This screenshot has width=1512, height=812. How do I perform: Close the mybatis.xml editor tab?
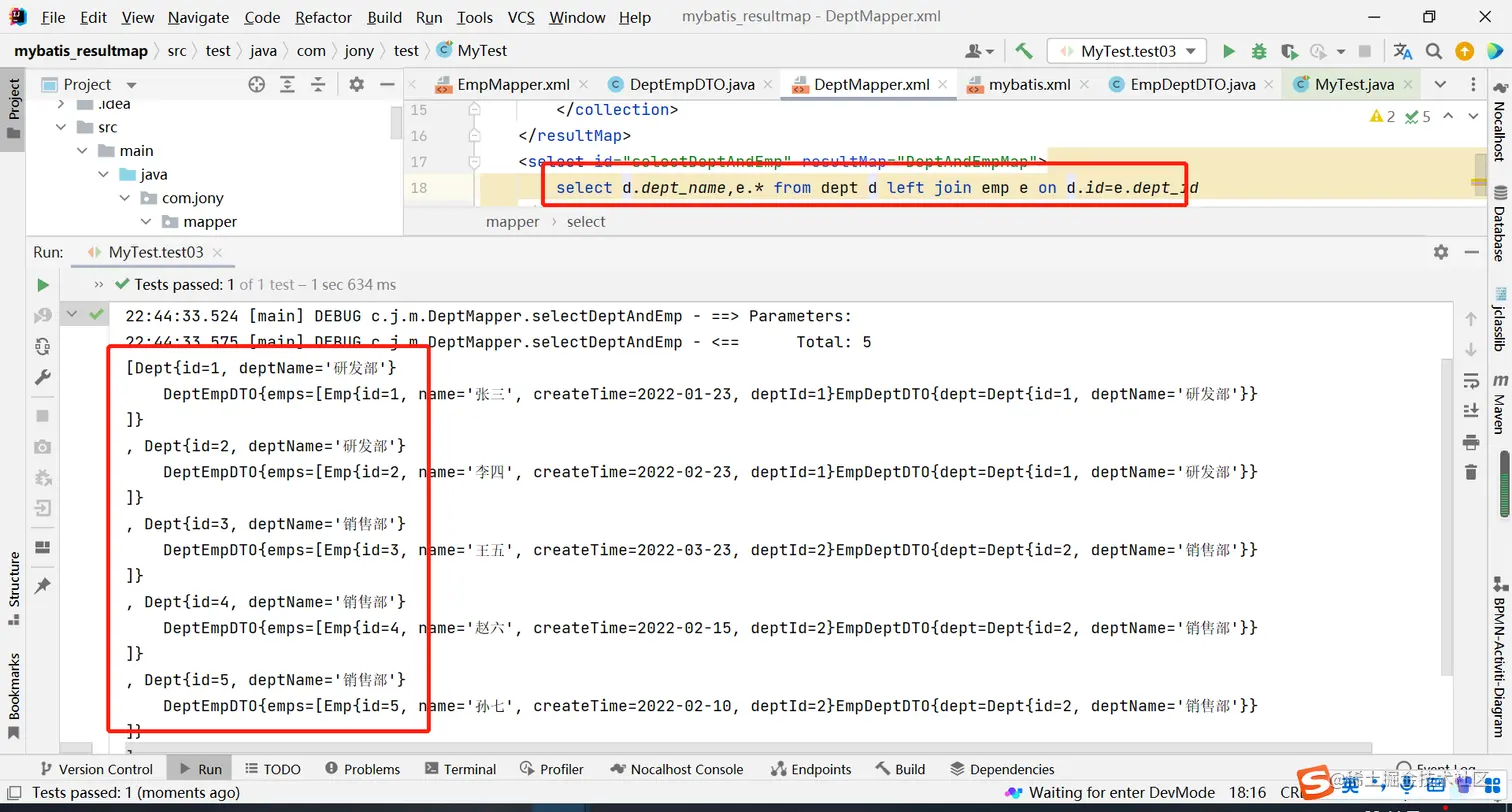[1085, 85]
